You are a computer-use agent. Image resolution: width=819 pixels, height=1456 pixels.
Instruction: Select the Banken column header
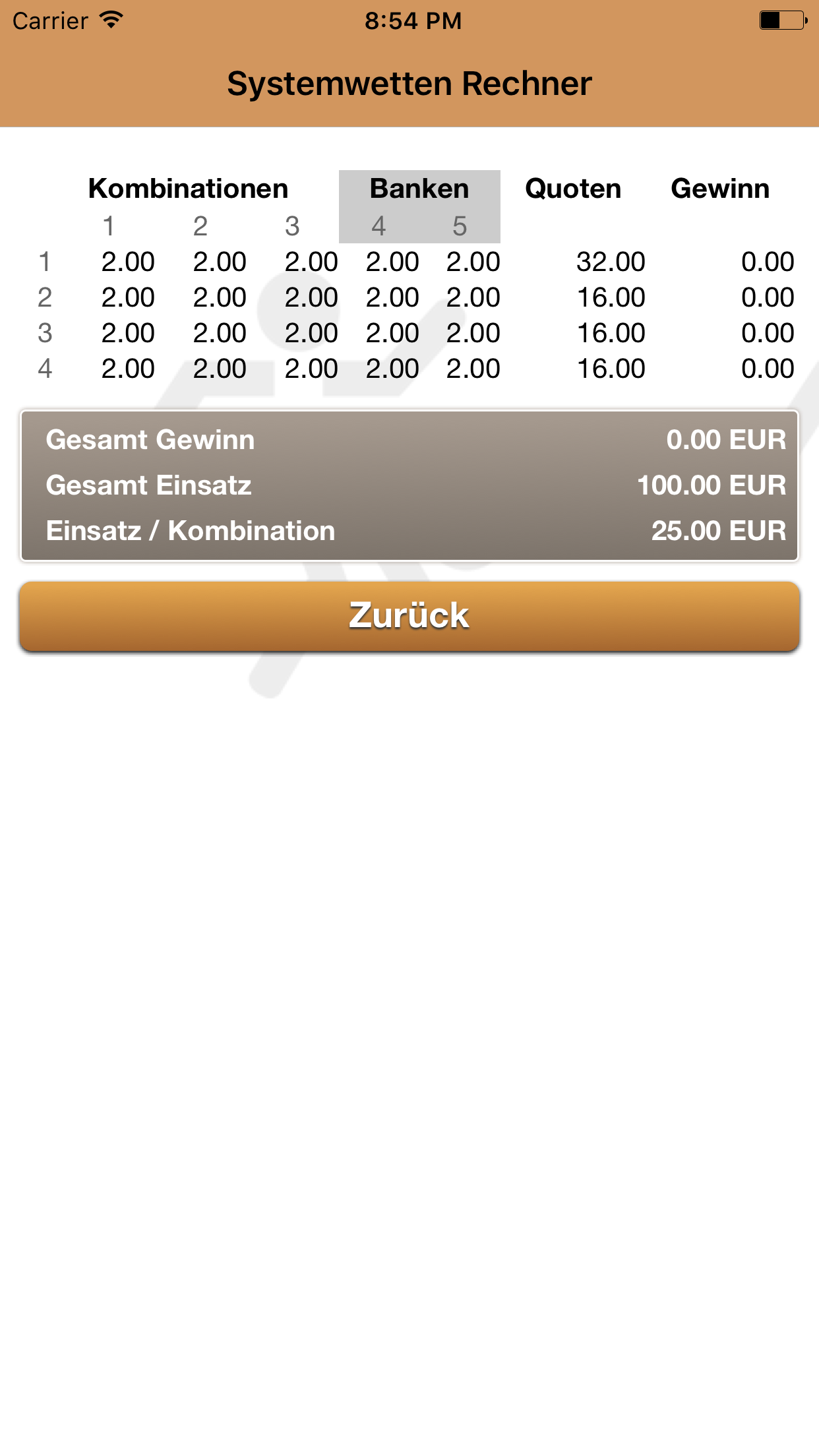pos(419,189)
